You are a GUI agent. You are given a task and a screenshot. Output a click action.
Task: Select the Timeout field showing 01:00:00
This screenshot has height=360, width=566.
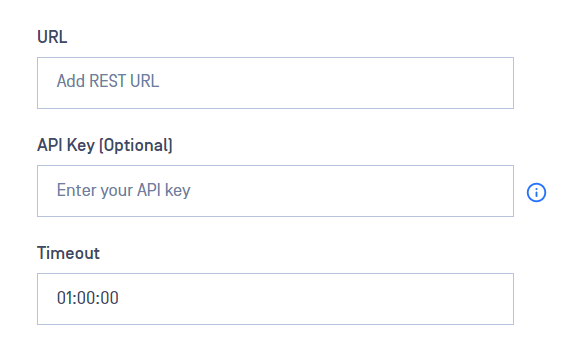(275, 299)
